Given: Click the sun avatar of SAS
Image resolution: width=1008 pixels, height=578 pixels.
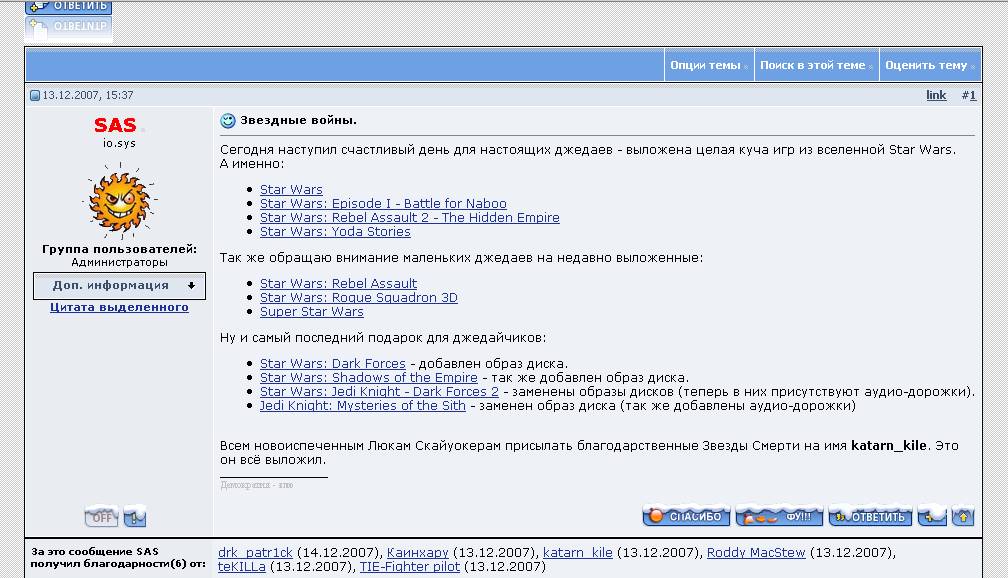Looking at the screenshot, I should coord(120,201).
